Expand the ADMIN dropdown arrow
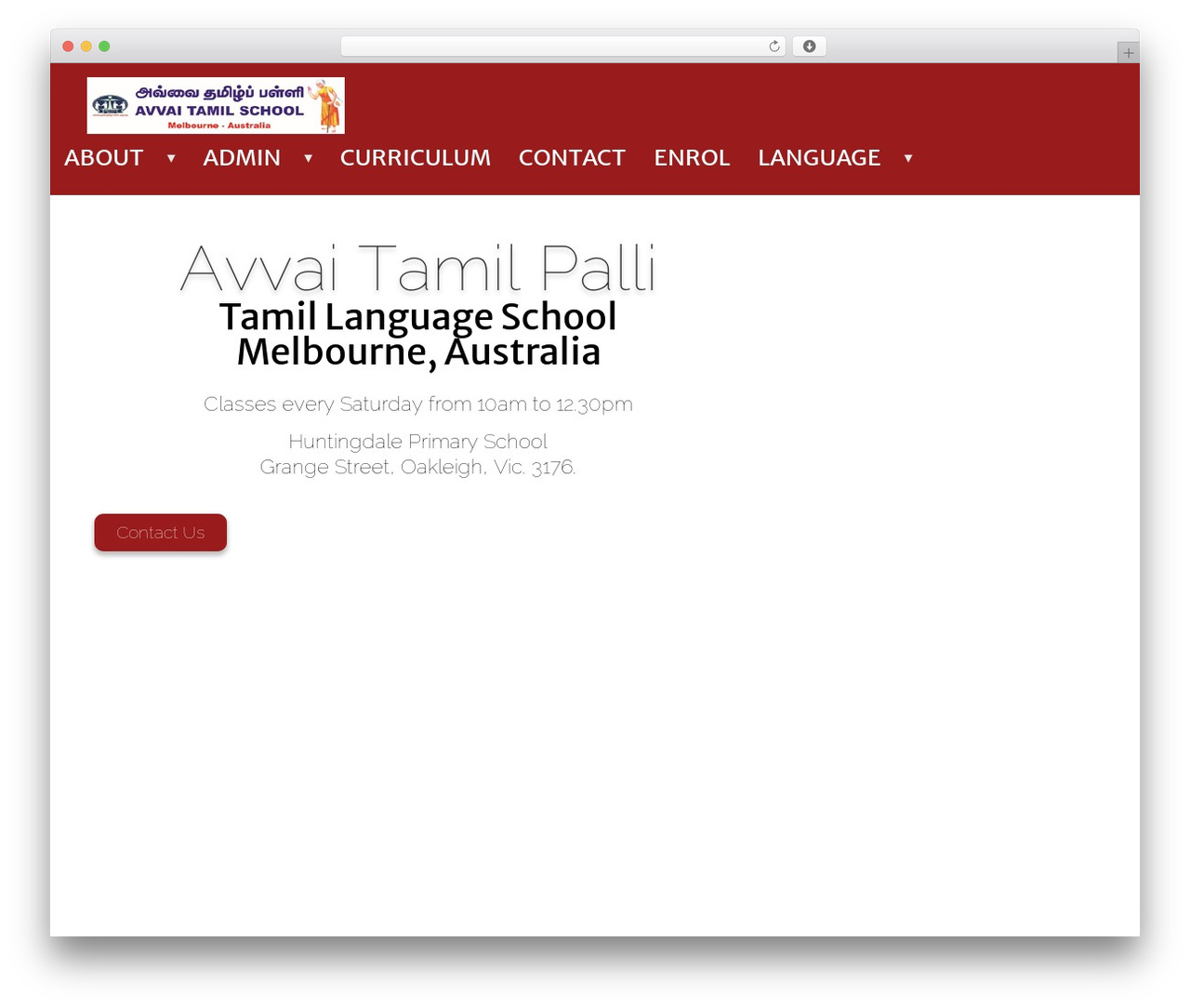 (308, 158)
